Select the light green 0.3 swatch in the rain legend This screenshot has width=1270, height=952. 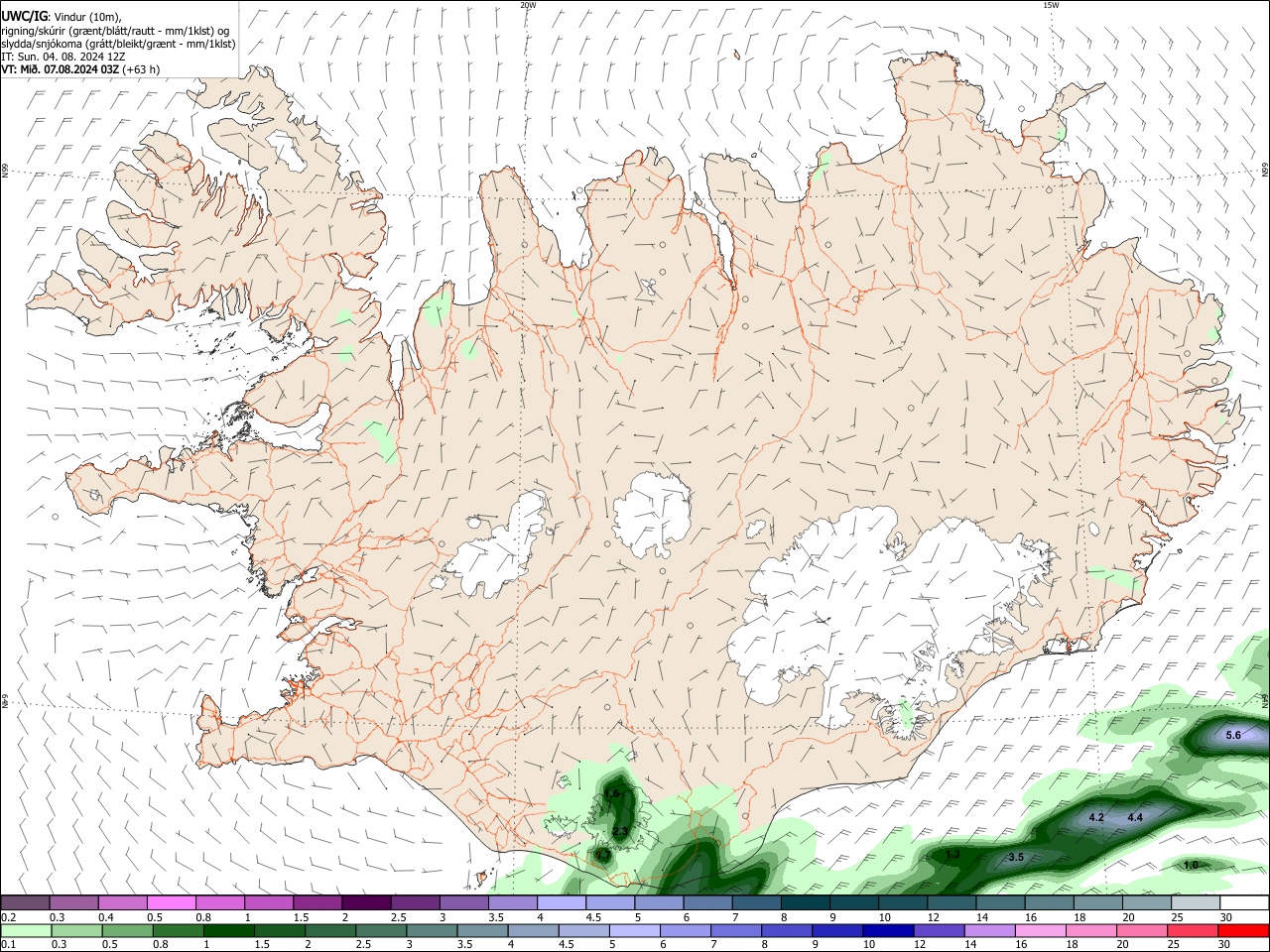point(76,930)
